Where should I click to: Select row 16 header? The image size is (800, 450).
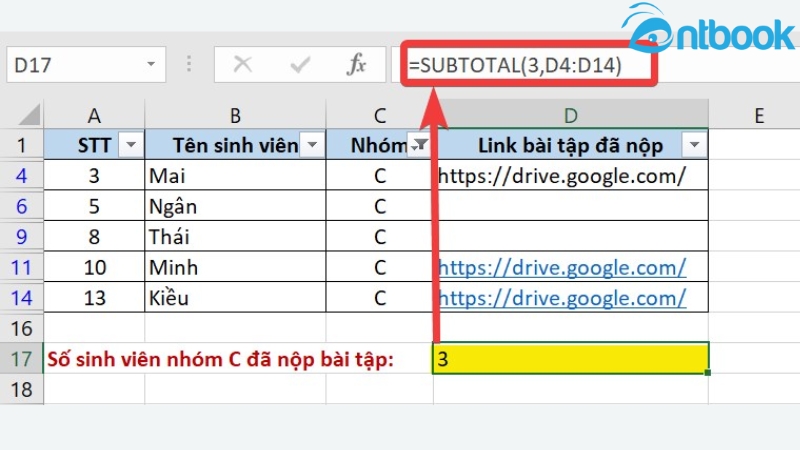pyautogui.click(x=21, y=328)
